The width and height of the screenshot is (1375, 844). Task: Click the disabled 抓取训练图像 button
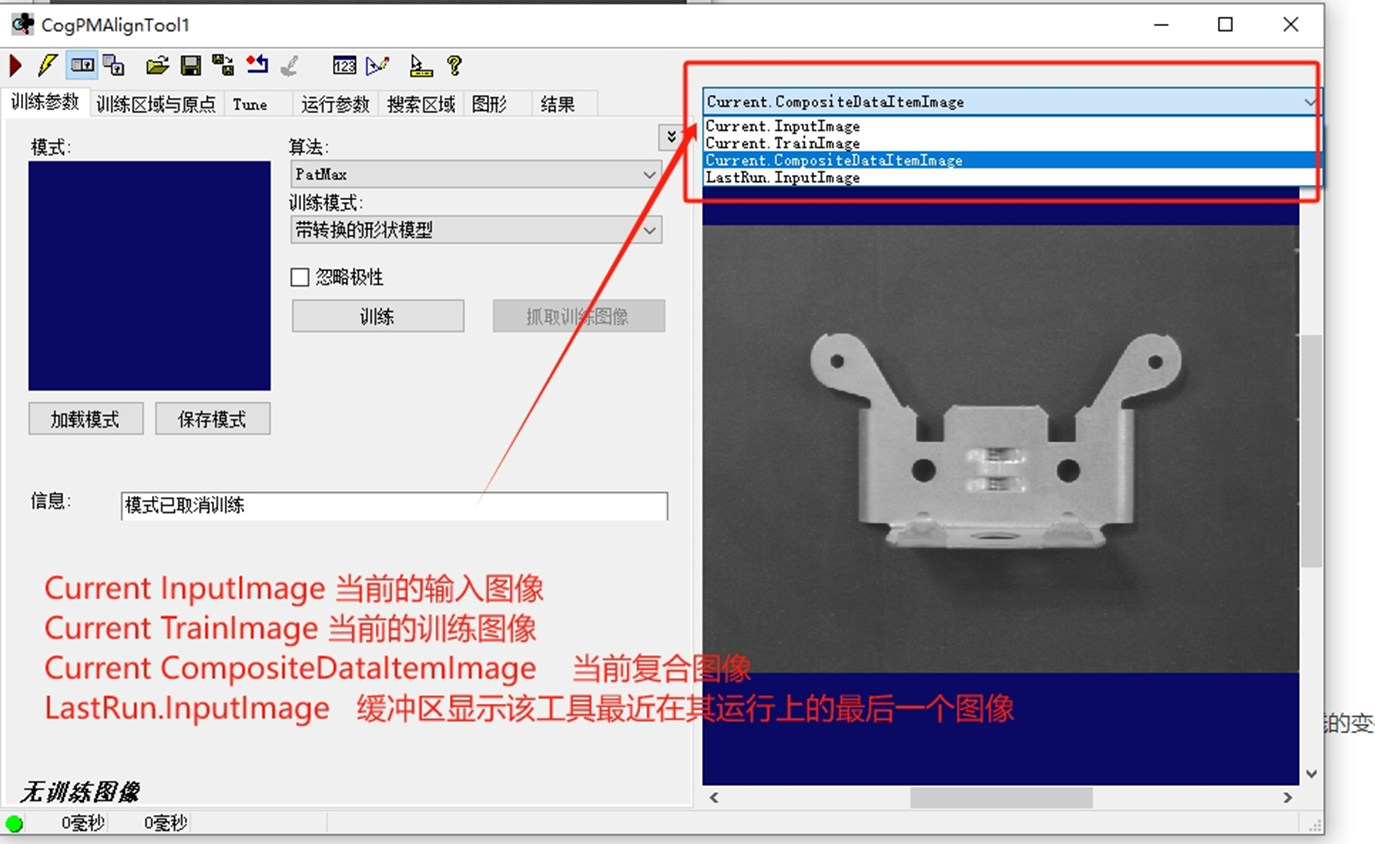click(578, 316)
